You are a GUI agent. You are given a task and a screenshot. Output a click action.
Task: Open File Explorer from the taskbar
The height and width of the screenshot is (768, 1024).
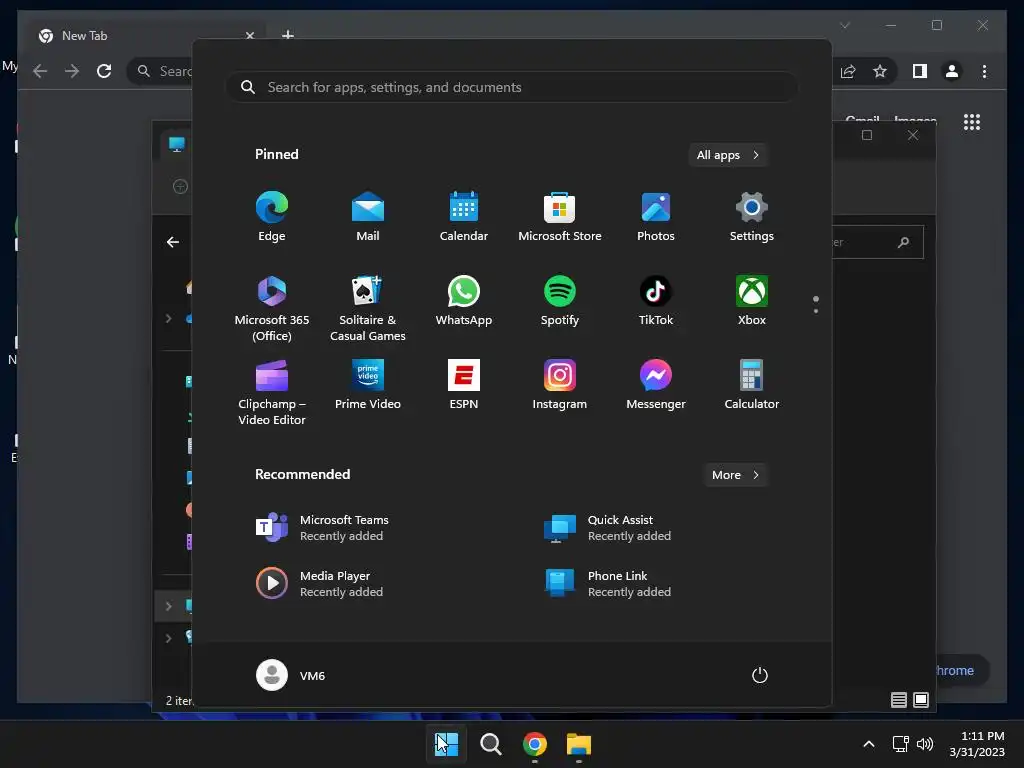pos(579,744)
